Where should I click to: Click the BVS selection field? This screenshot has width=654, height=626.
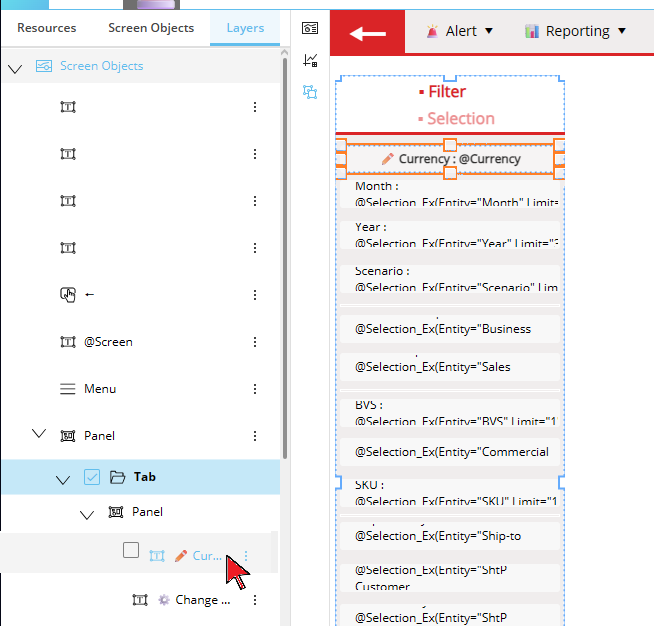[450, 413]
